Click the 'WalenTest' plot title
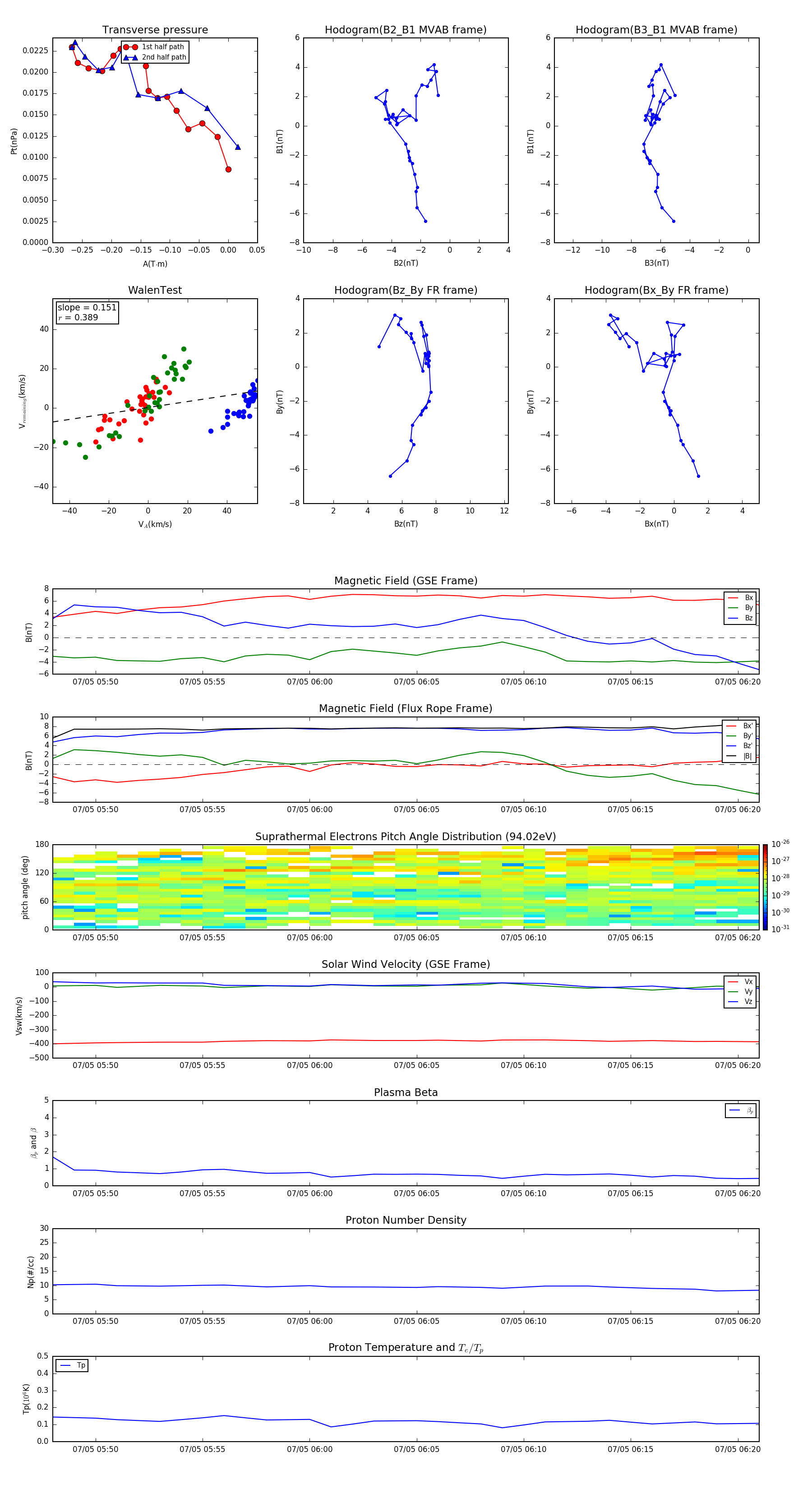This screenshot has height=1489, width=812. (155, 290)
